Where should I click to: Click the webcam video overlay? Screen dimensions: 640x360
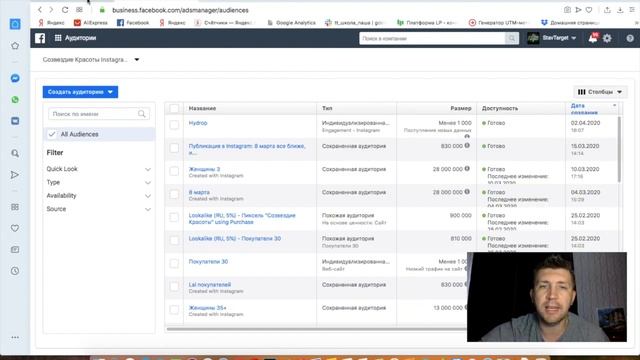[x=547, y=297]
